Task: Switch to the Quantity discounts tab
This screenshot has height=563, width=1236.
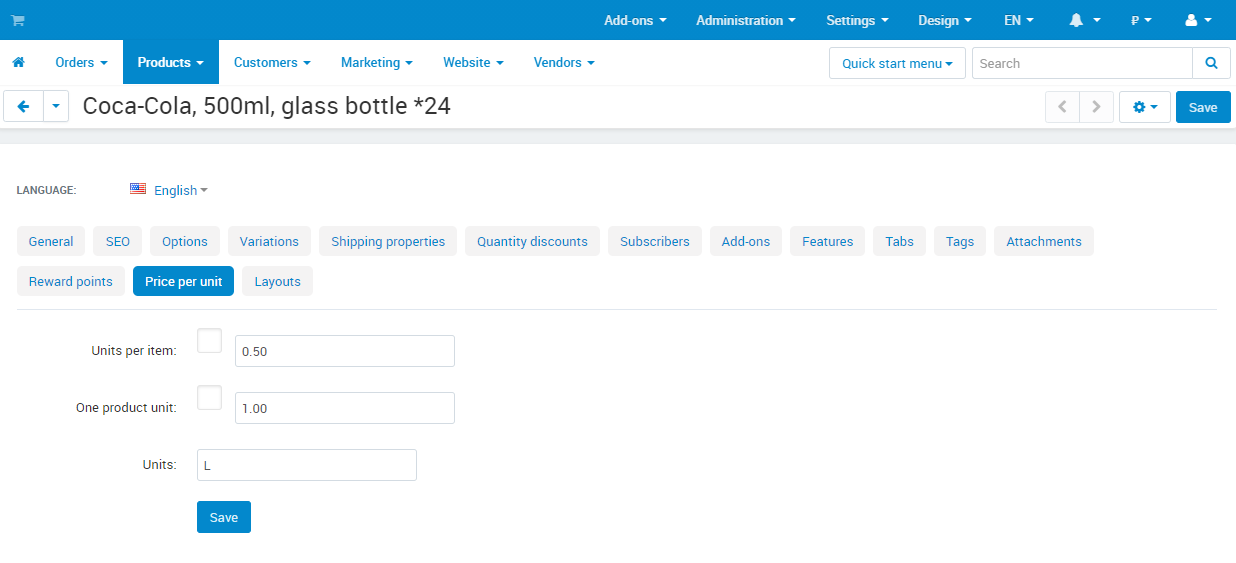Action: coord(532,241)
